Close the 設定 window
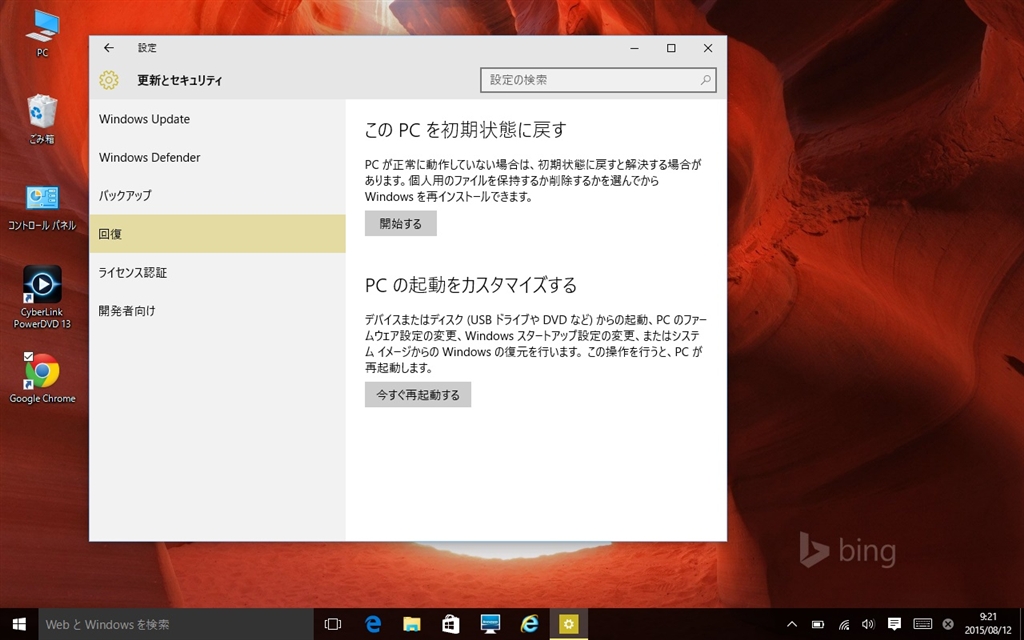 pyautogui.click(x=708, y=48)
